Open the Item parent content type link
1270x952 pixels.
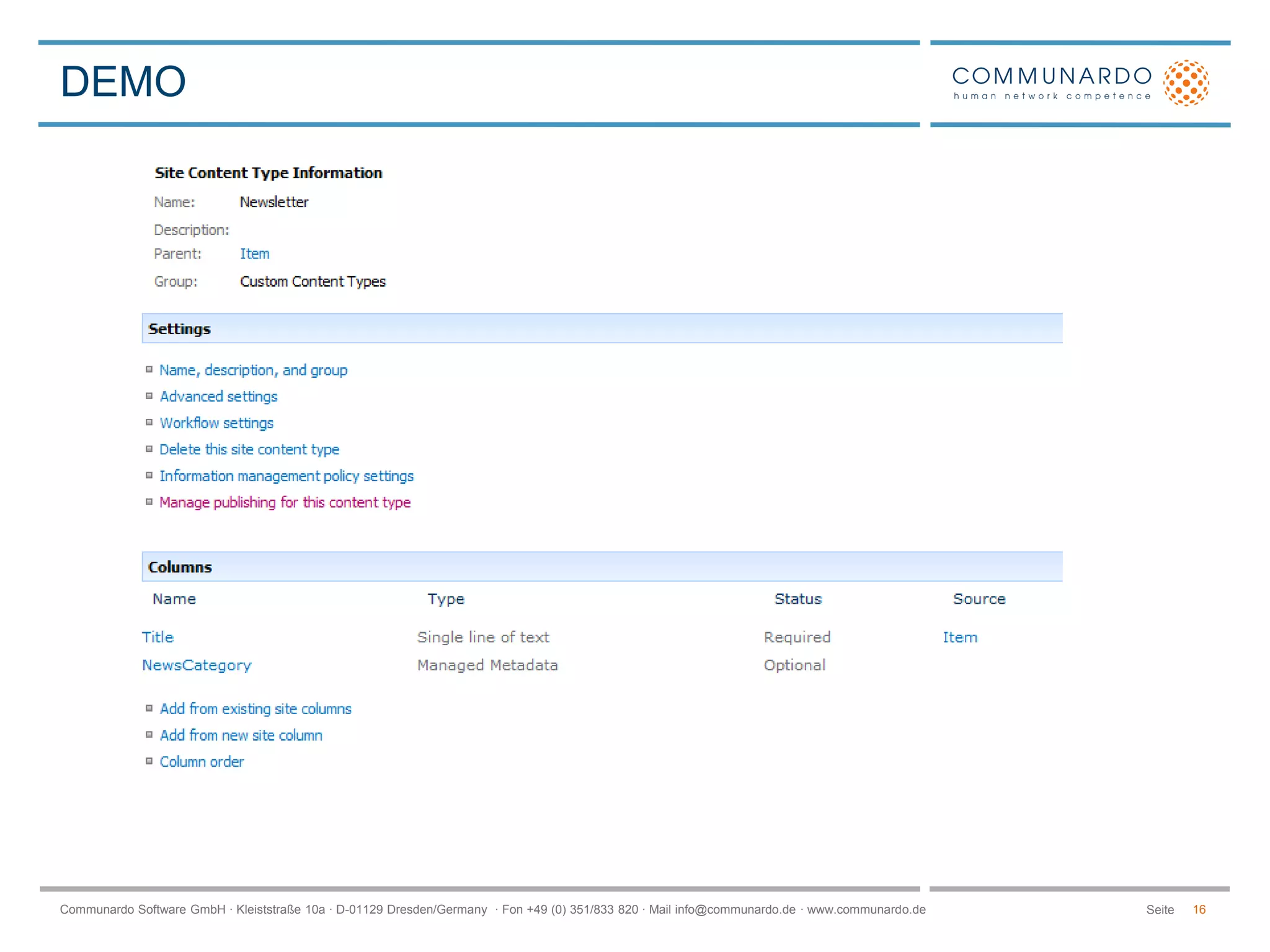[x=254, y=254]
